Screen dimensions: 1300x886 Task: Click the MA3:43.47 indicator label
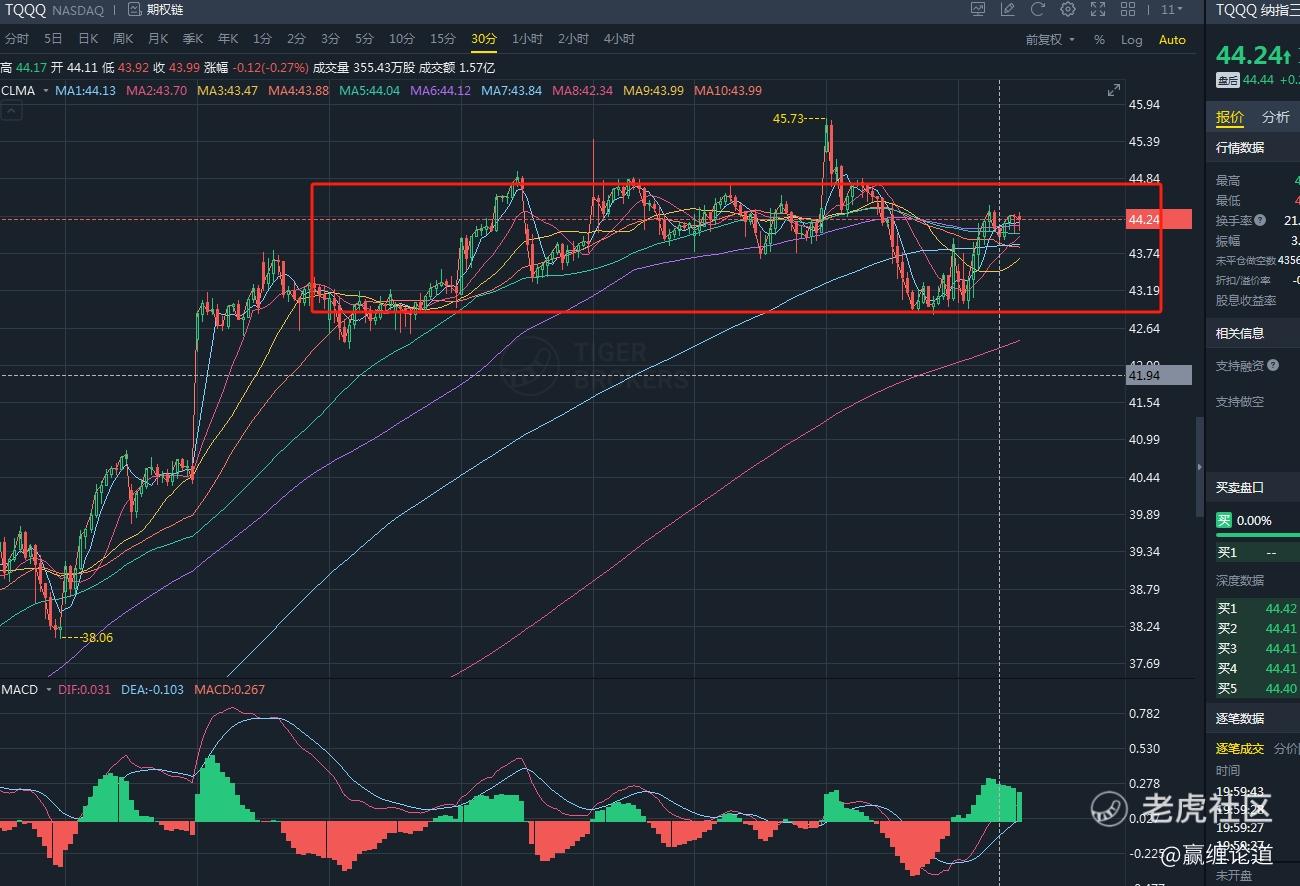(x=227, y=90)
